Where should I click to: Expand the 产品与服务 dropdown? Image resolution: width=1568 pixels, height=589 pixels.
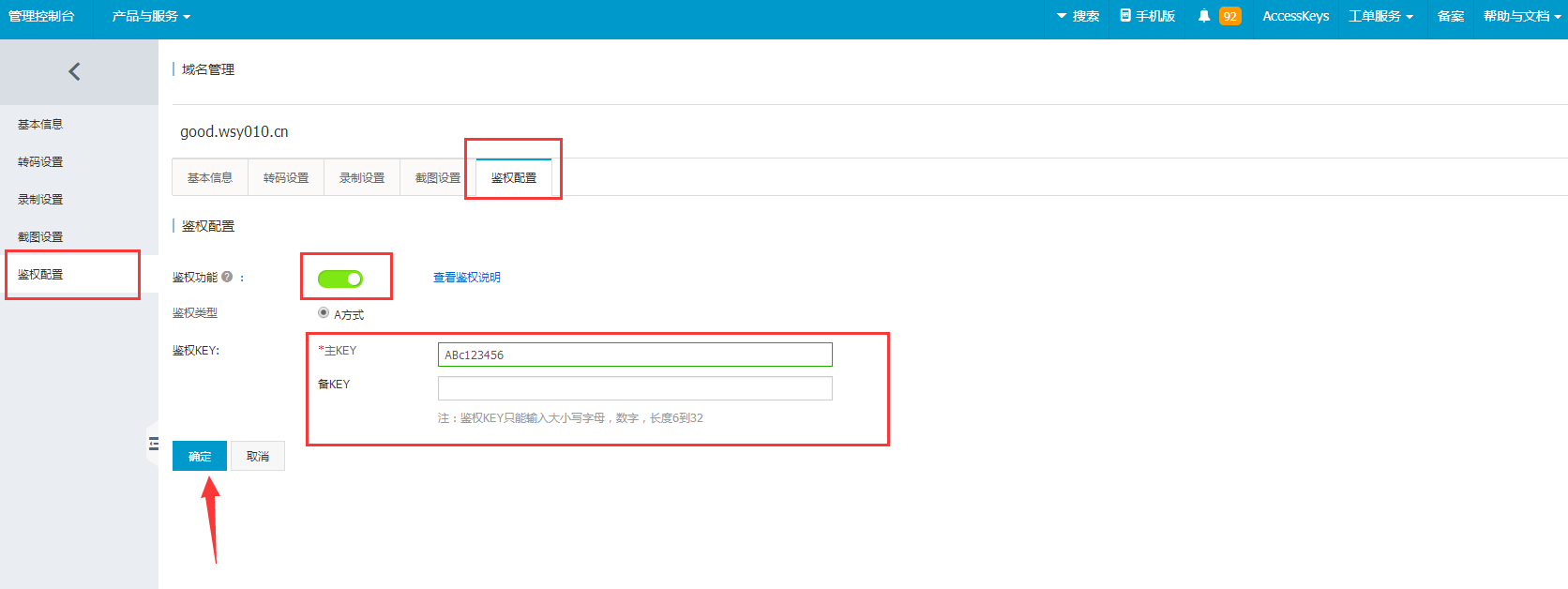[x=151, y=16]
